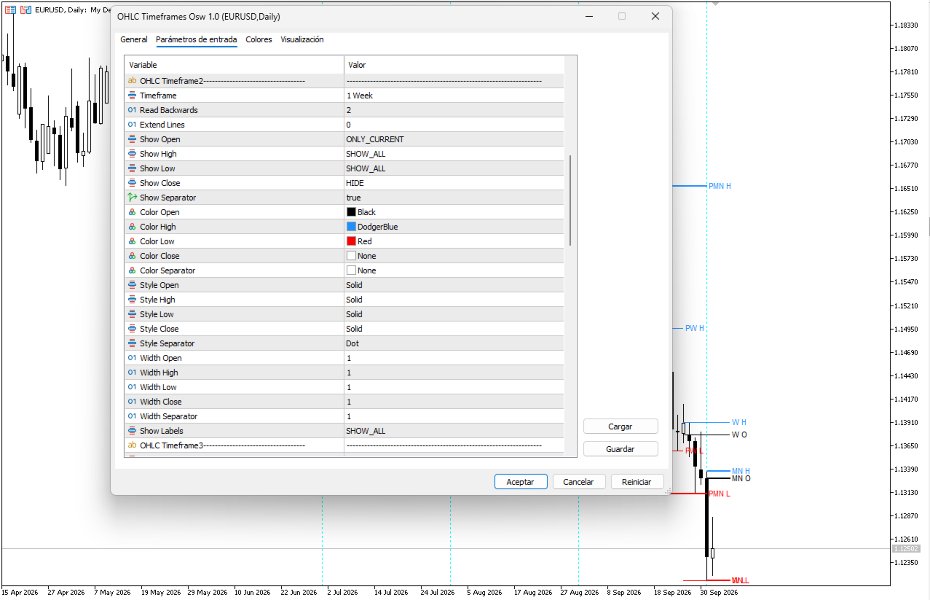Screen dimensions: 930x600
Task: Open the Show Open ONLY_CURRENT value dropdown
Action: pos(454,139)
